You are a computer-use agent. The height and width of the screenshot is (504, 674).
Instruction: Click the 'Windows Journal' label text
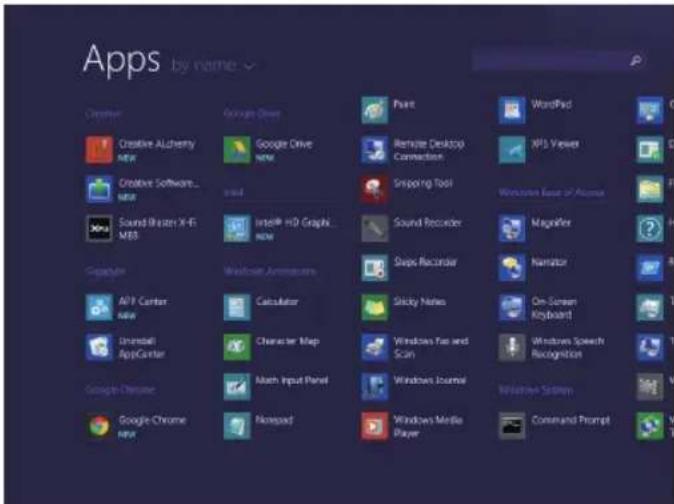[430, 380]
